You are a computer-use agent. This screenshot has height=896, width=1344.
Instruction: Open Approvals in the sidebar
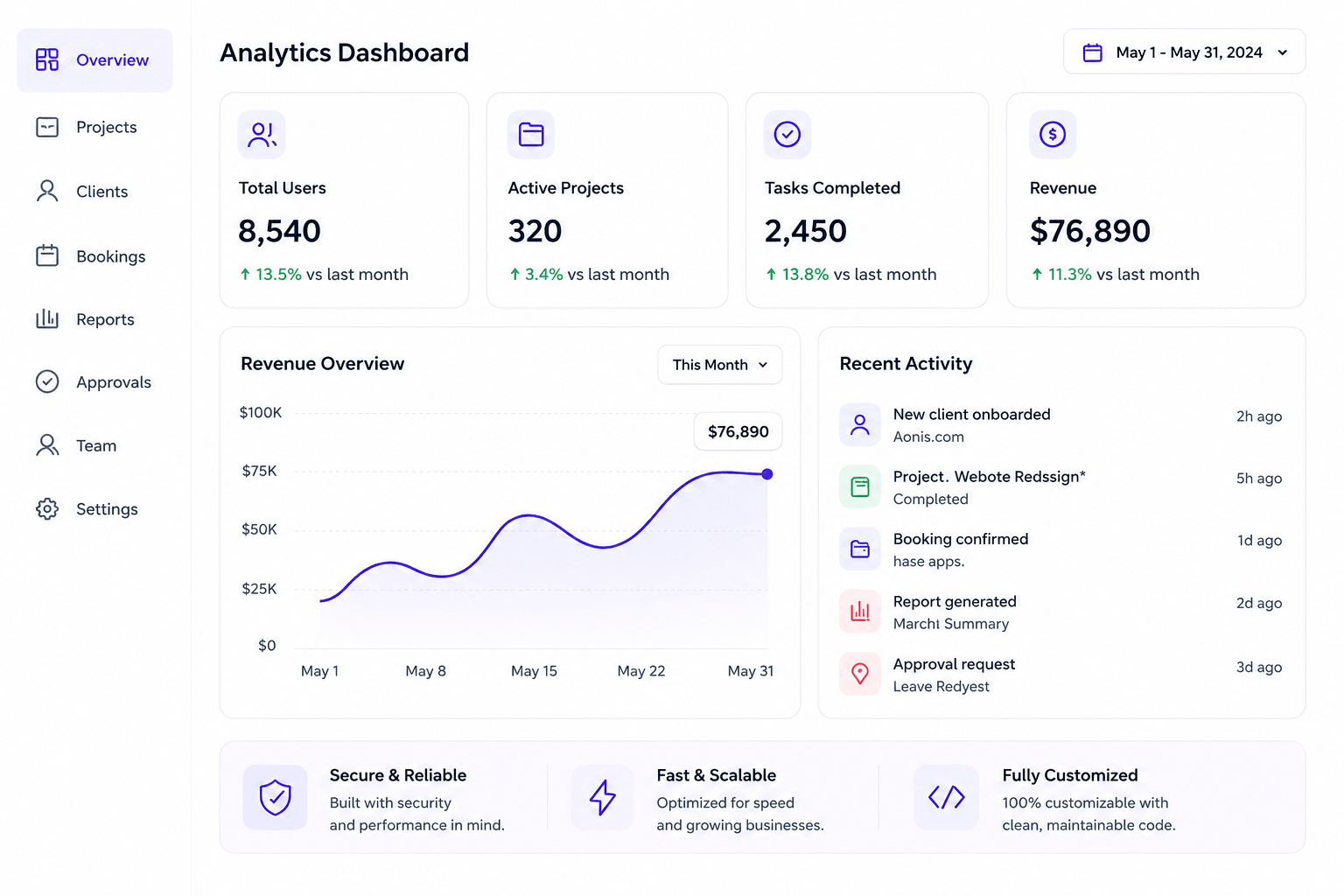pyautogui.click(x=113, y=382)
